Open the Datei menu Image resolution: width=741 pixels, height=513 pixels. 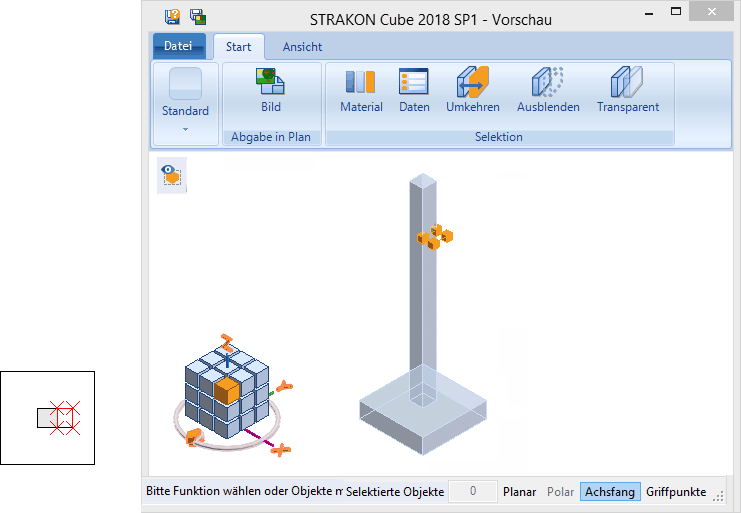179,46
